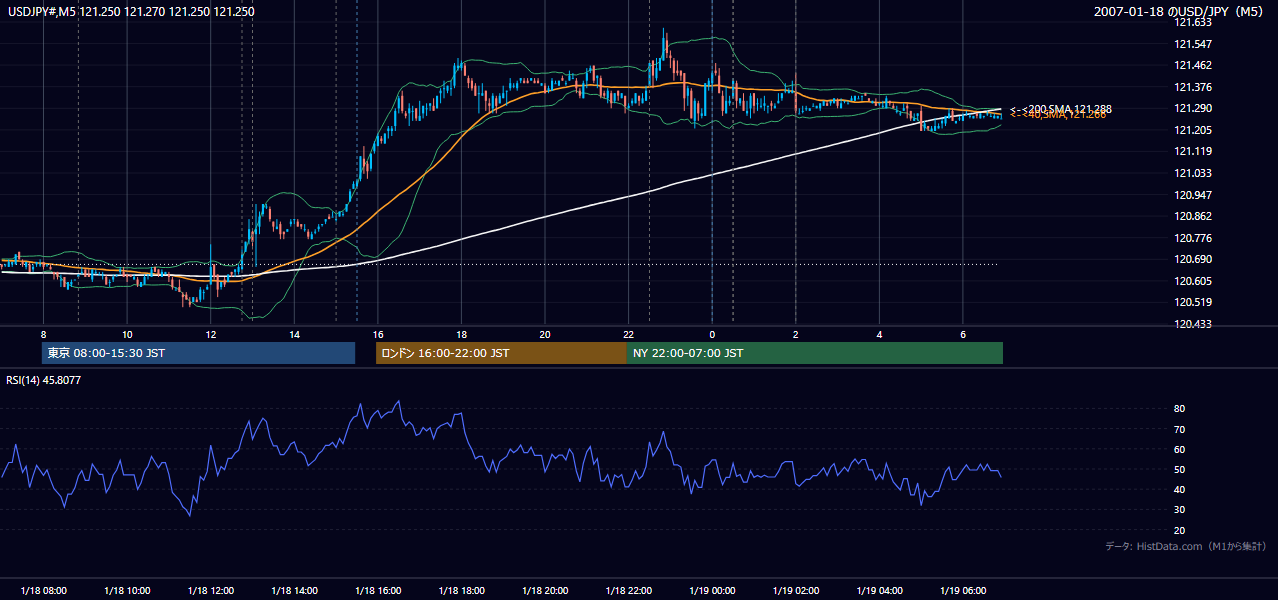The width and height of the screenshot is (1278, 600).
Task: Click price axis value 121.033
Action: tap(1192, 173)
